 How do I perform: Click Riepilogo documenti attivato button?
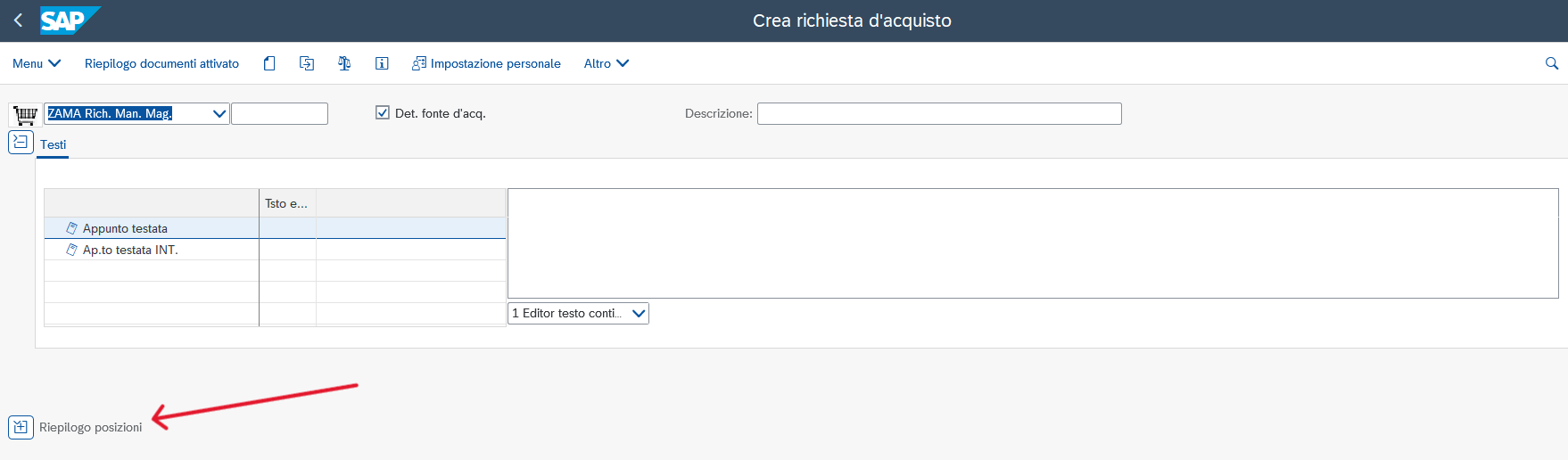pyautogui.click(x=161, y=63)
